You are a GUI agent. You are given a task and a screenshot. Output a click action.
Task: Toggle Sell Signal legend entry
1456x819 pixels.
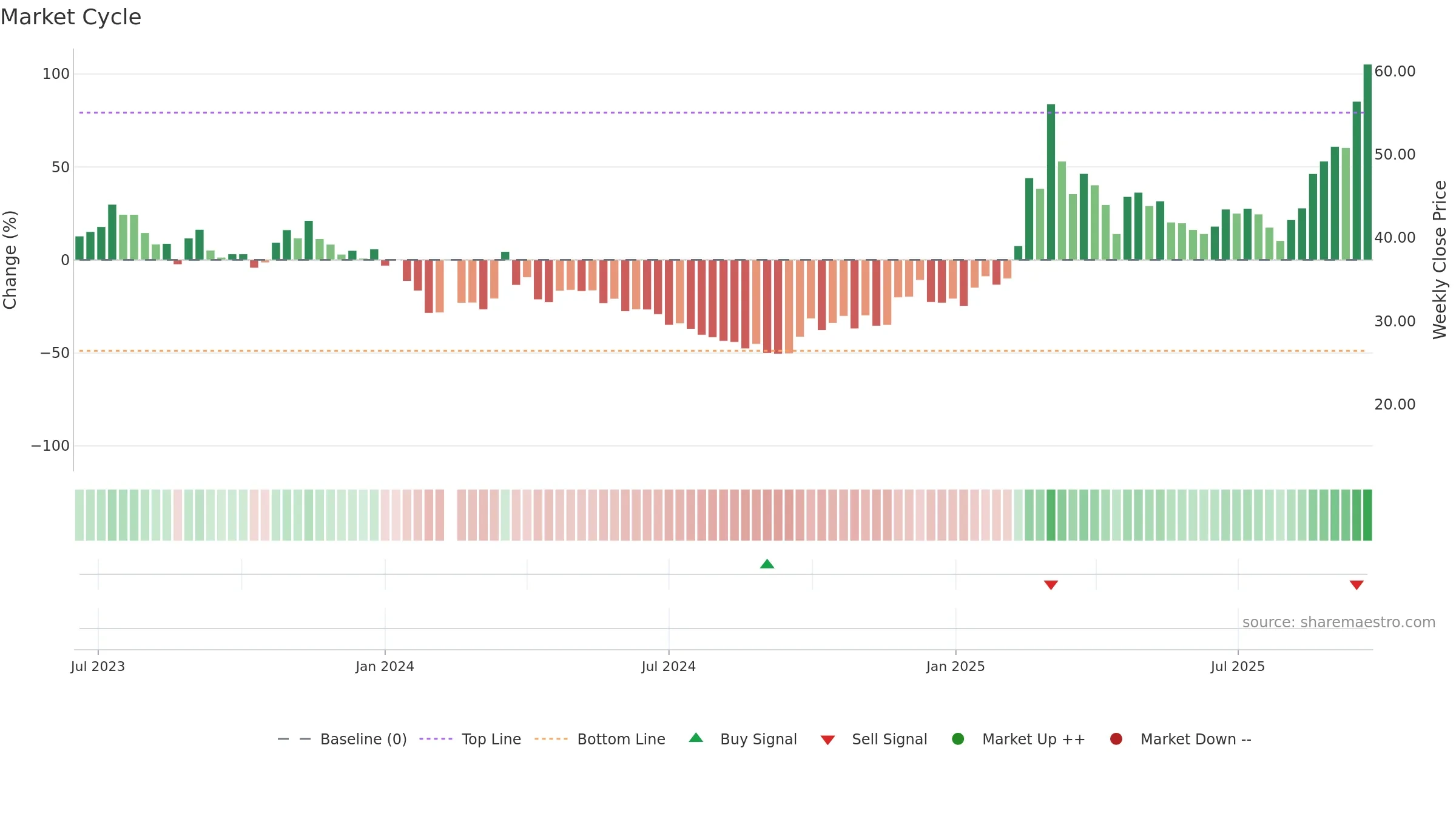[x=874, y=739]
